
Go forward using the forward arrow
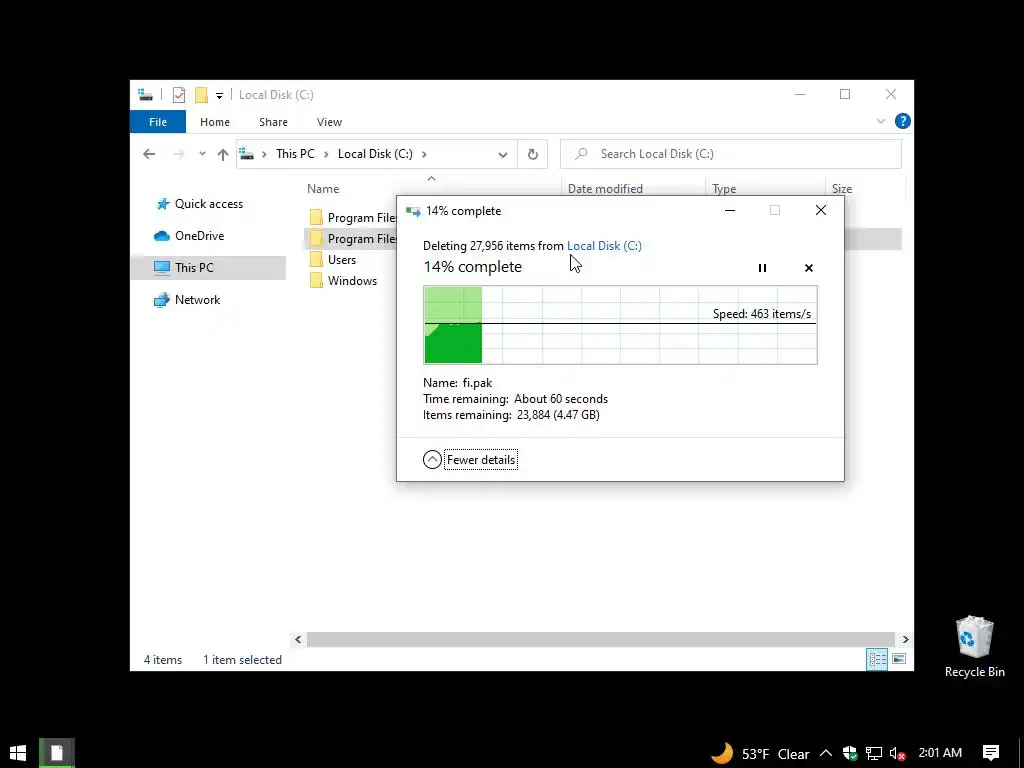click(178, 154)
